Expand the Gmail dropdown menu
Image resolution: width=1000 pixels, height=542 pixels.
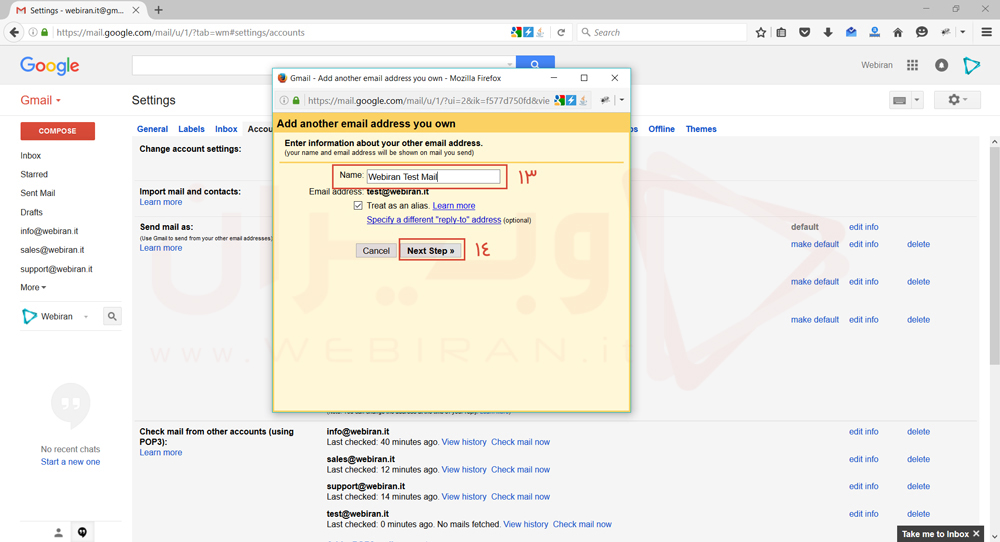pyautogui.click(x=41, y=101)
